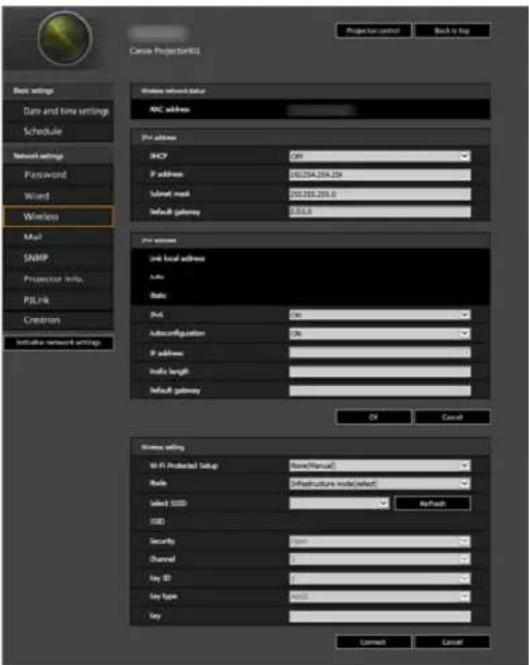The image size is (529, 665).
Task: Open the Projector control page
Action: pos(373,31)
